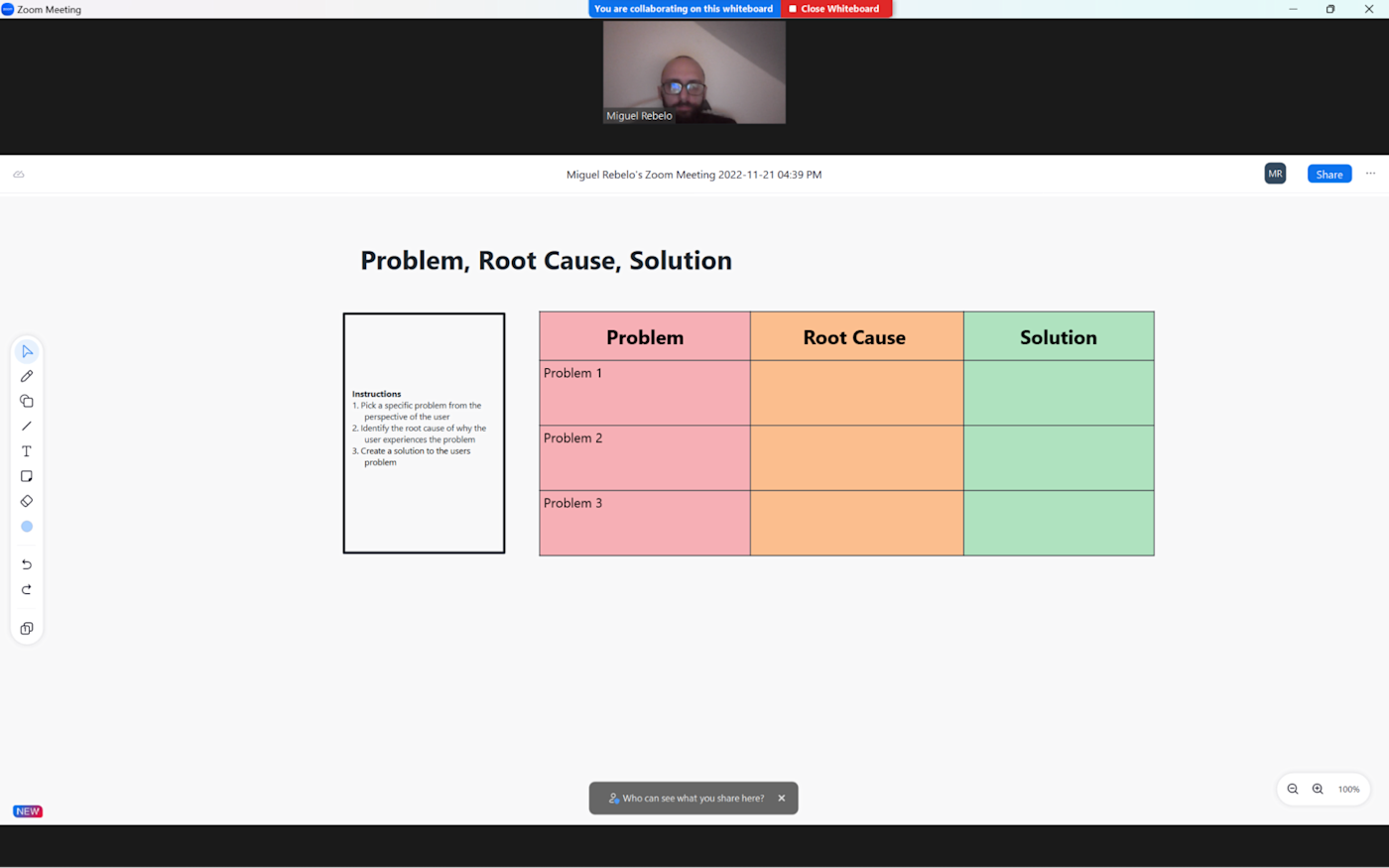Open the more options ellipsis menu

(1370, 174)
